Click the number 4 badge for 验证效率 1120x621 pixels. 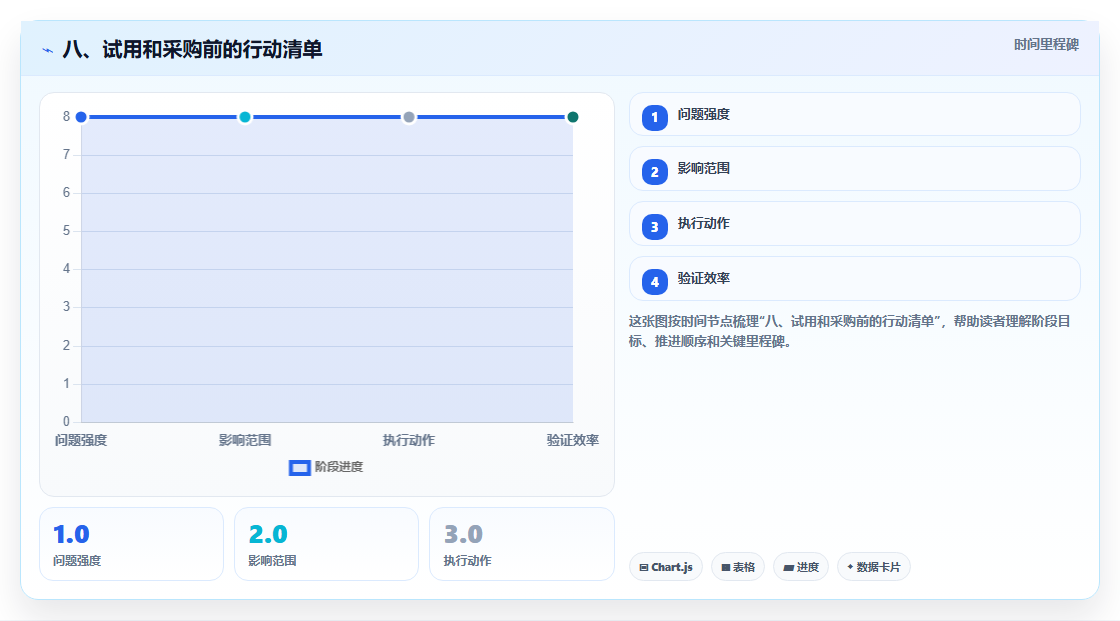coord(654,282)
